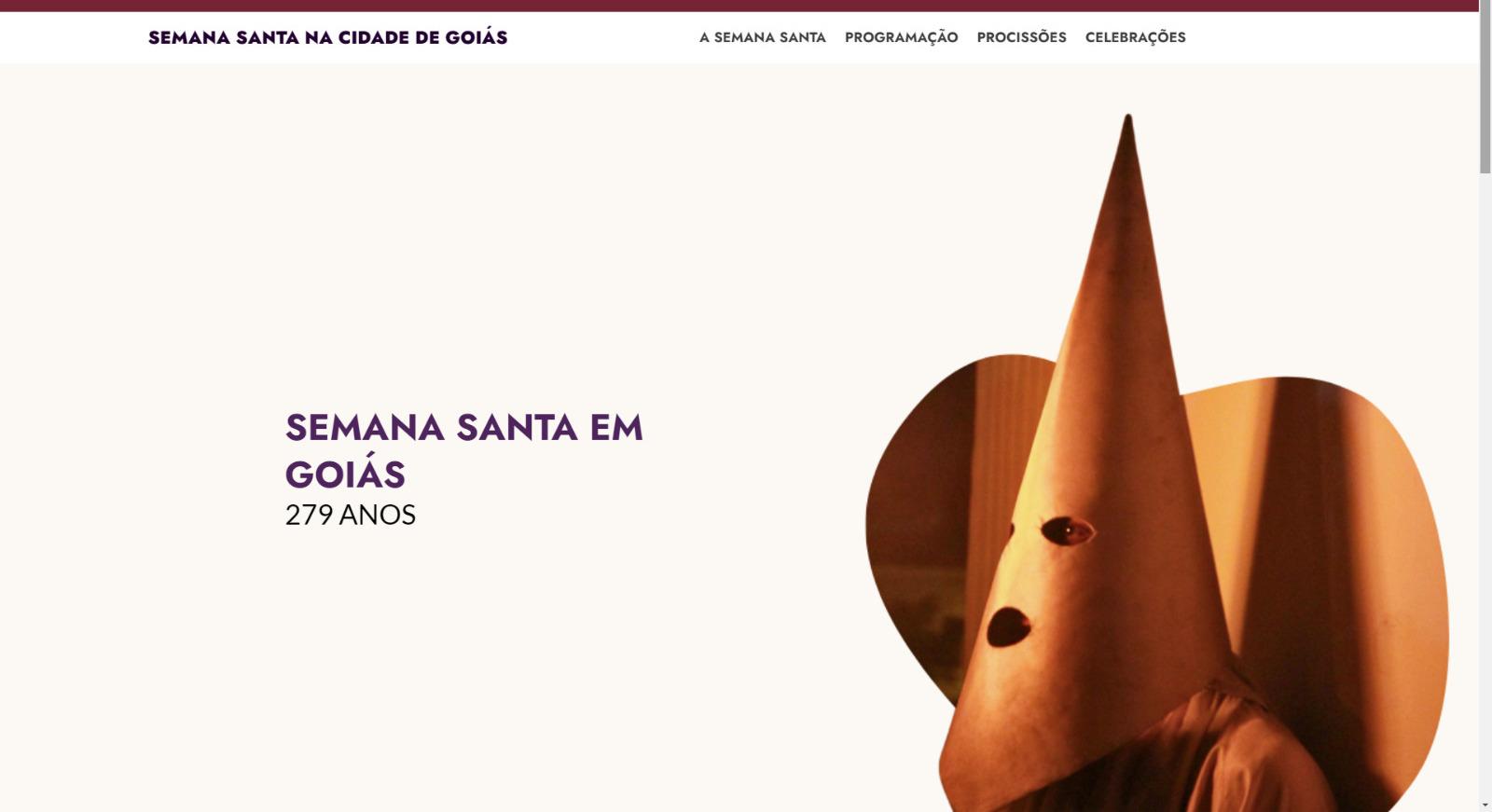Click the 279 ANOS subtitle text
Screen dimensions: 1492x812
pos(350,515)
